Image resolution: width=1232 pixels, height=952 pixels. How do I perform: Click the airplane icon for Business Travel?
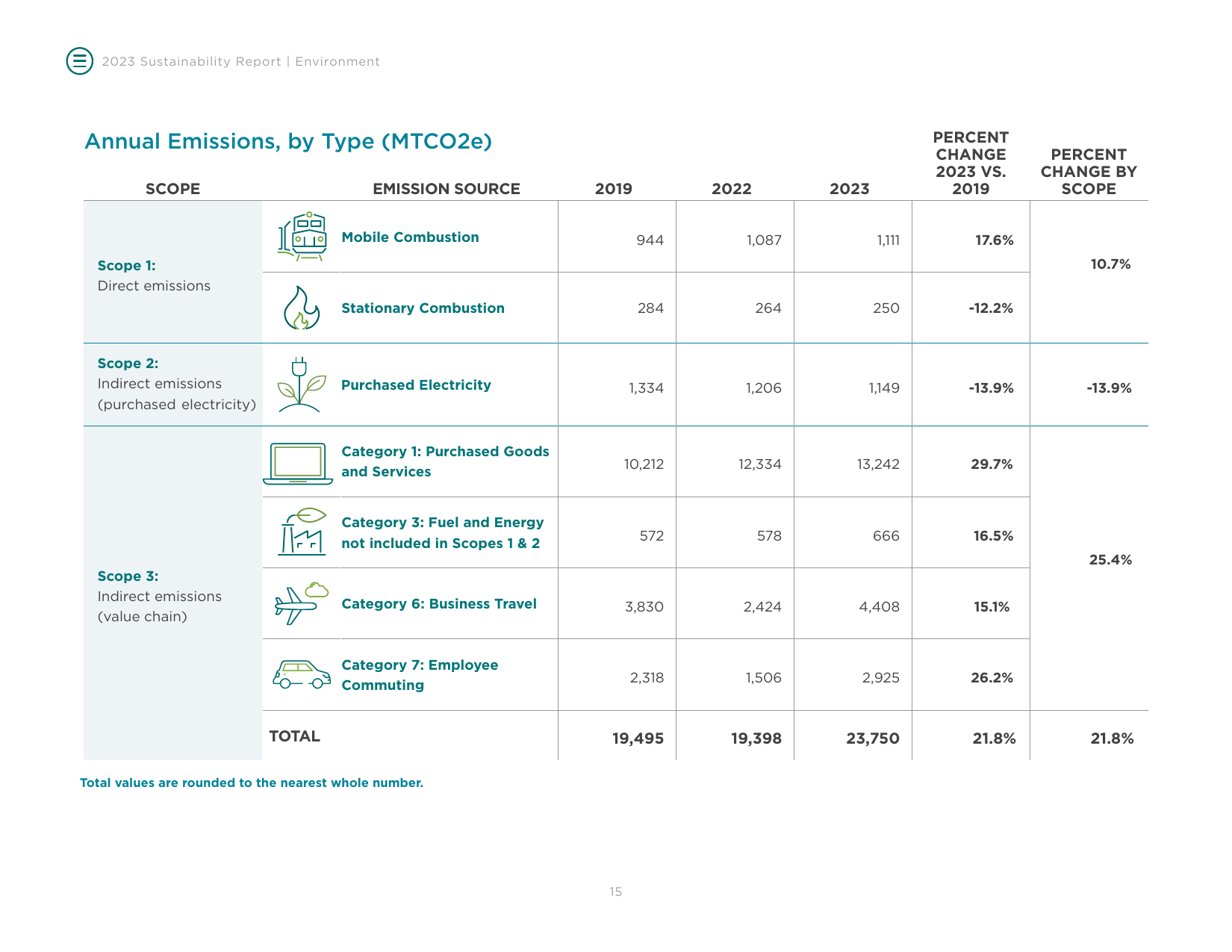click(302, 603)
